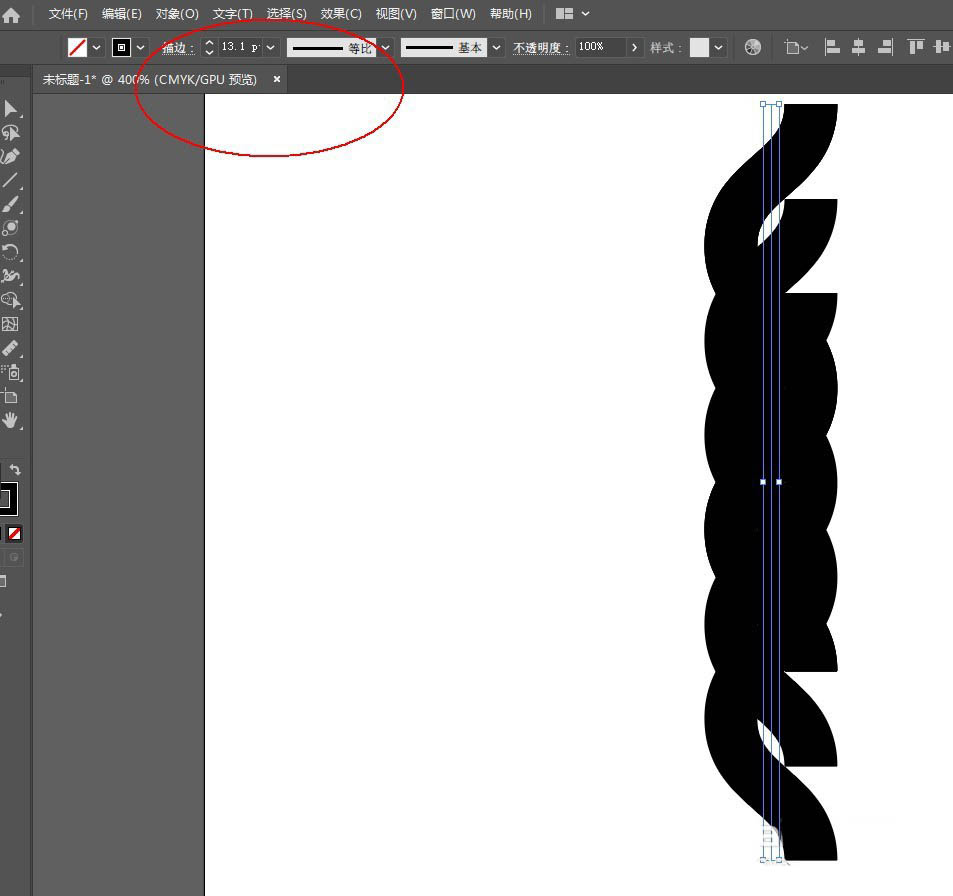Screen dimensions: 953x896
Task: Open fill color dropdown in control bar
Action: [x=97, y=47]
